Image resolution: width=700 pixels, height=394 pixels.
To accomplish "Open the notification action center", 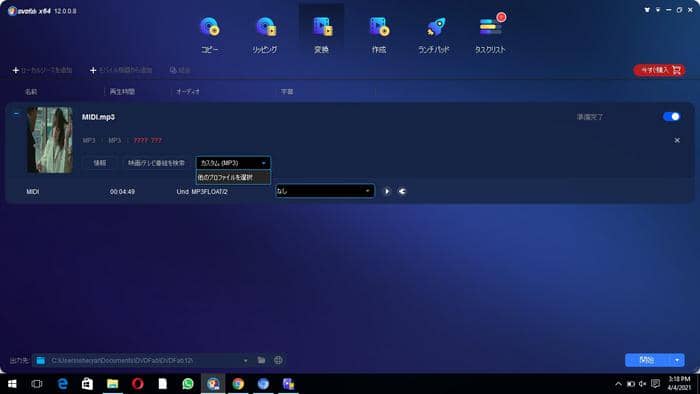I will [655, 384].
